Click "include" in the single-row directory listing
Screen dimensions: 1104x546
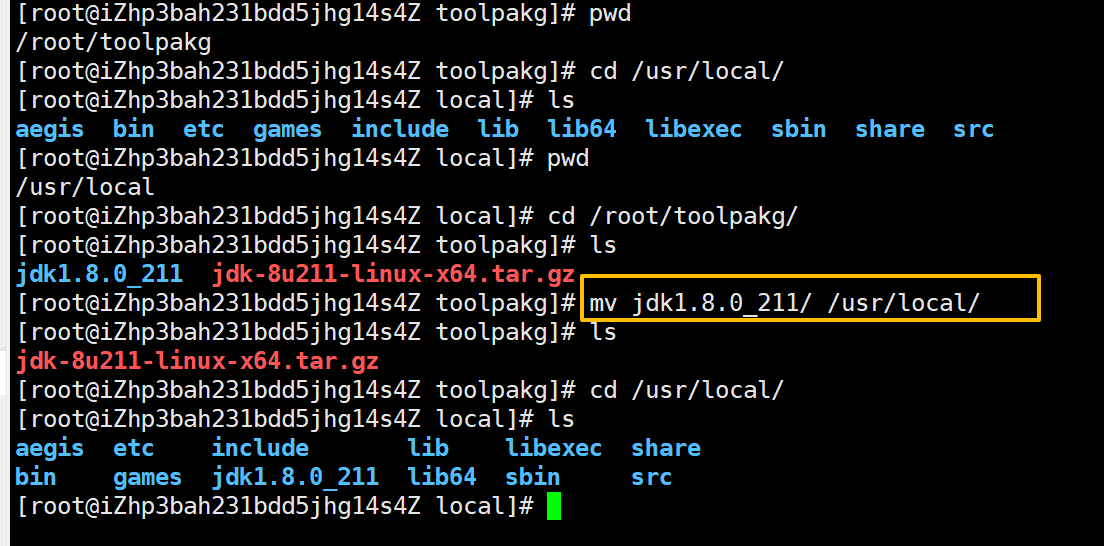400,130
